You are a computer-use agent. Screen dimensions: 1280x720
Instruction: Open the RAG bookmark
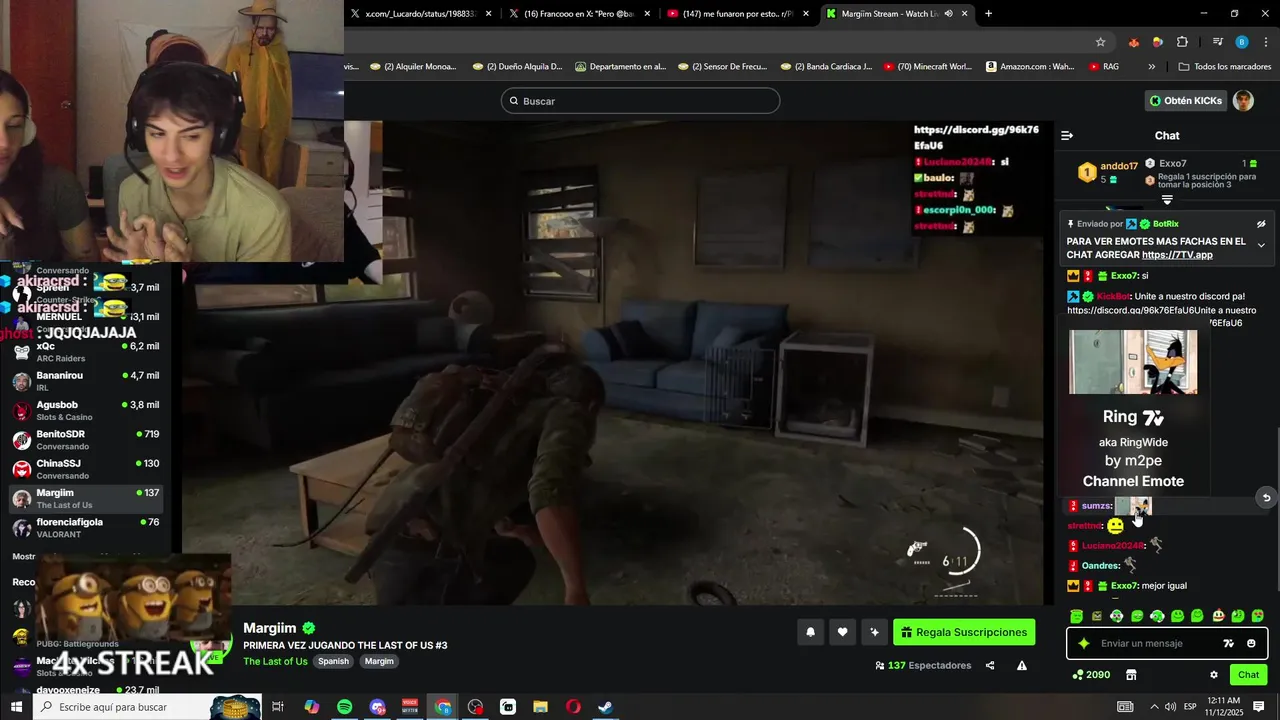coord(1103,67)
